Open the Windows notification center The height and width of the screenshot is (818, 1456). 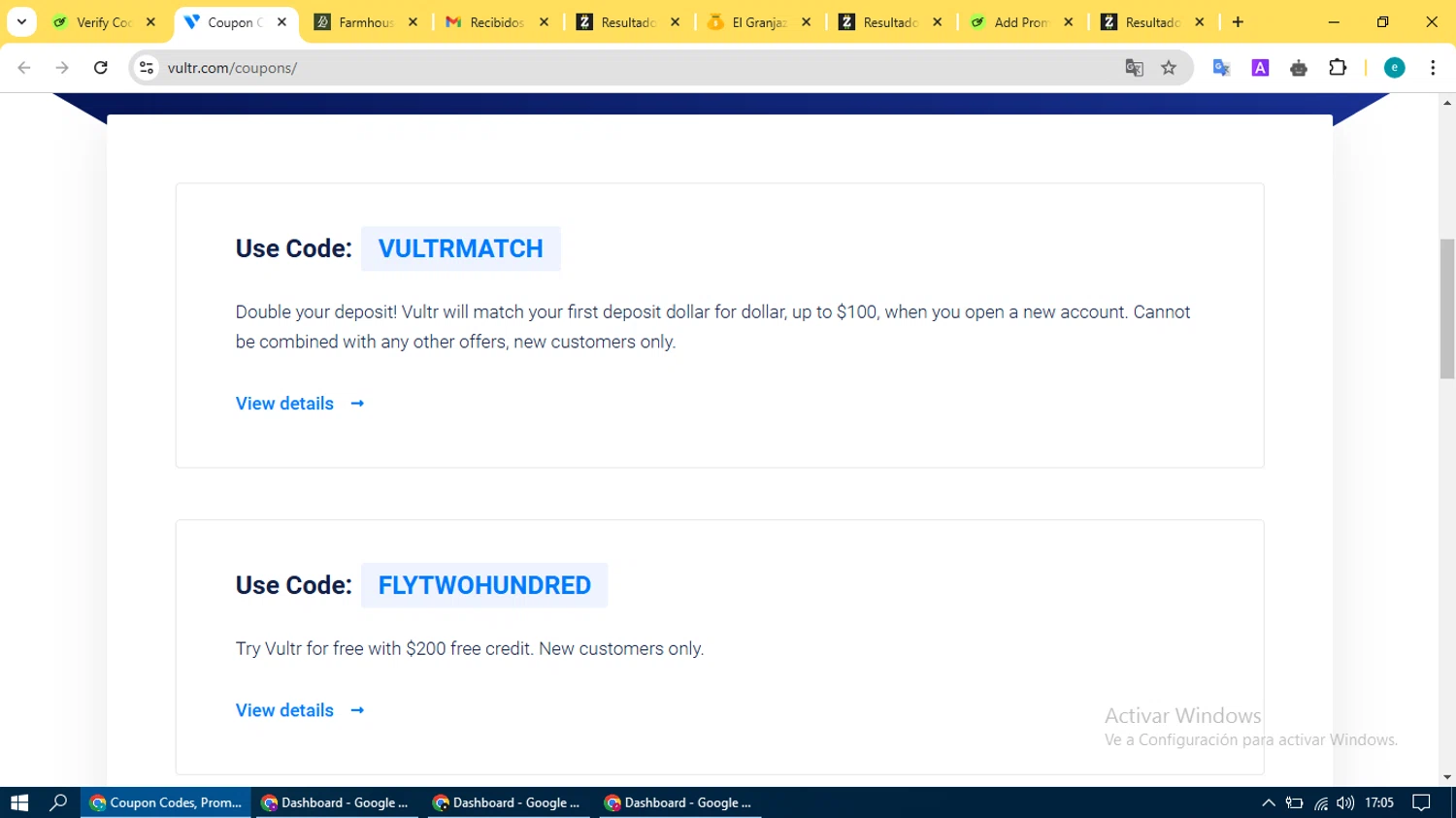[1422, 802]
